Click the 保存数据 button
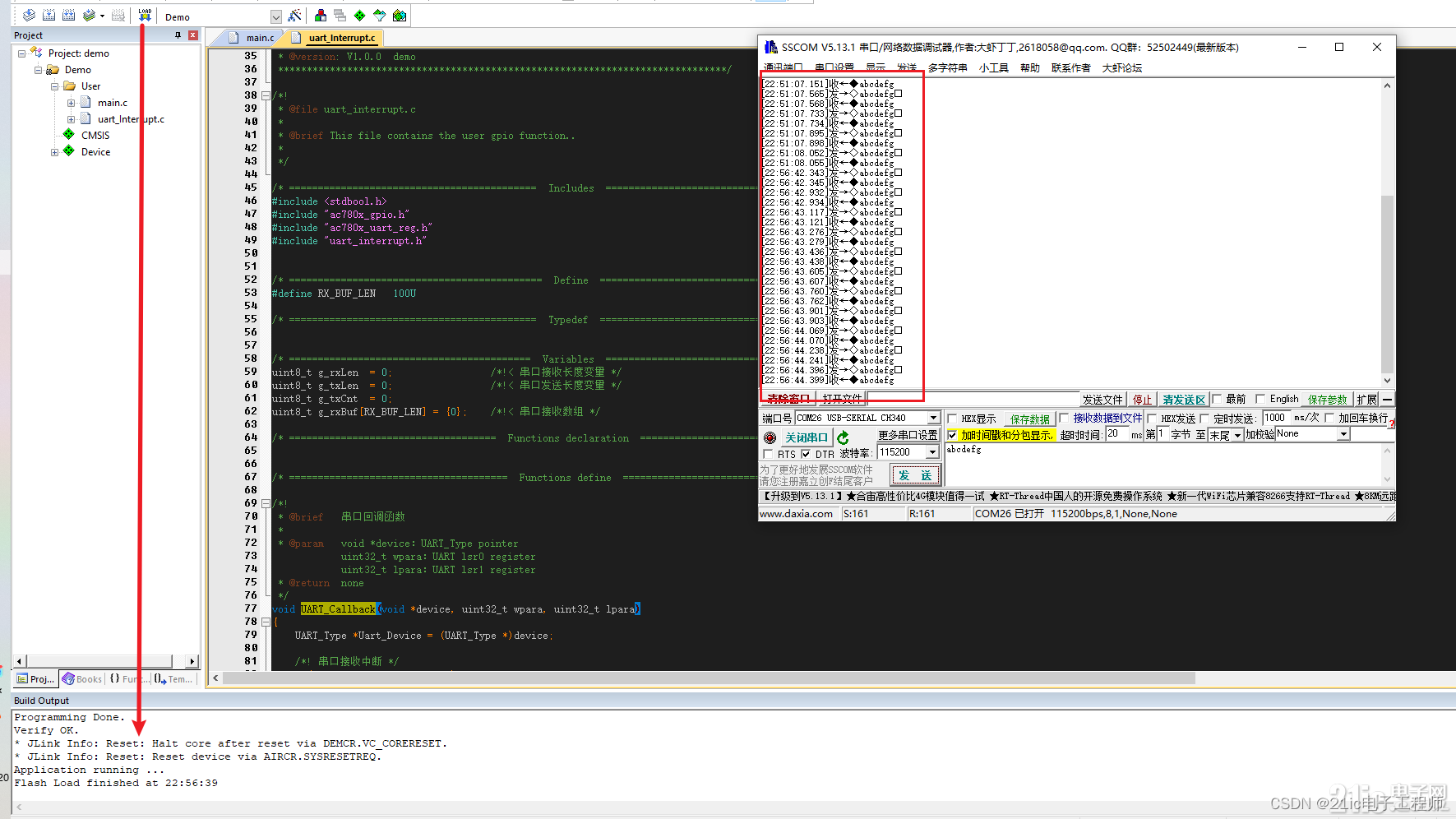 (x=1029, y=419)
